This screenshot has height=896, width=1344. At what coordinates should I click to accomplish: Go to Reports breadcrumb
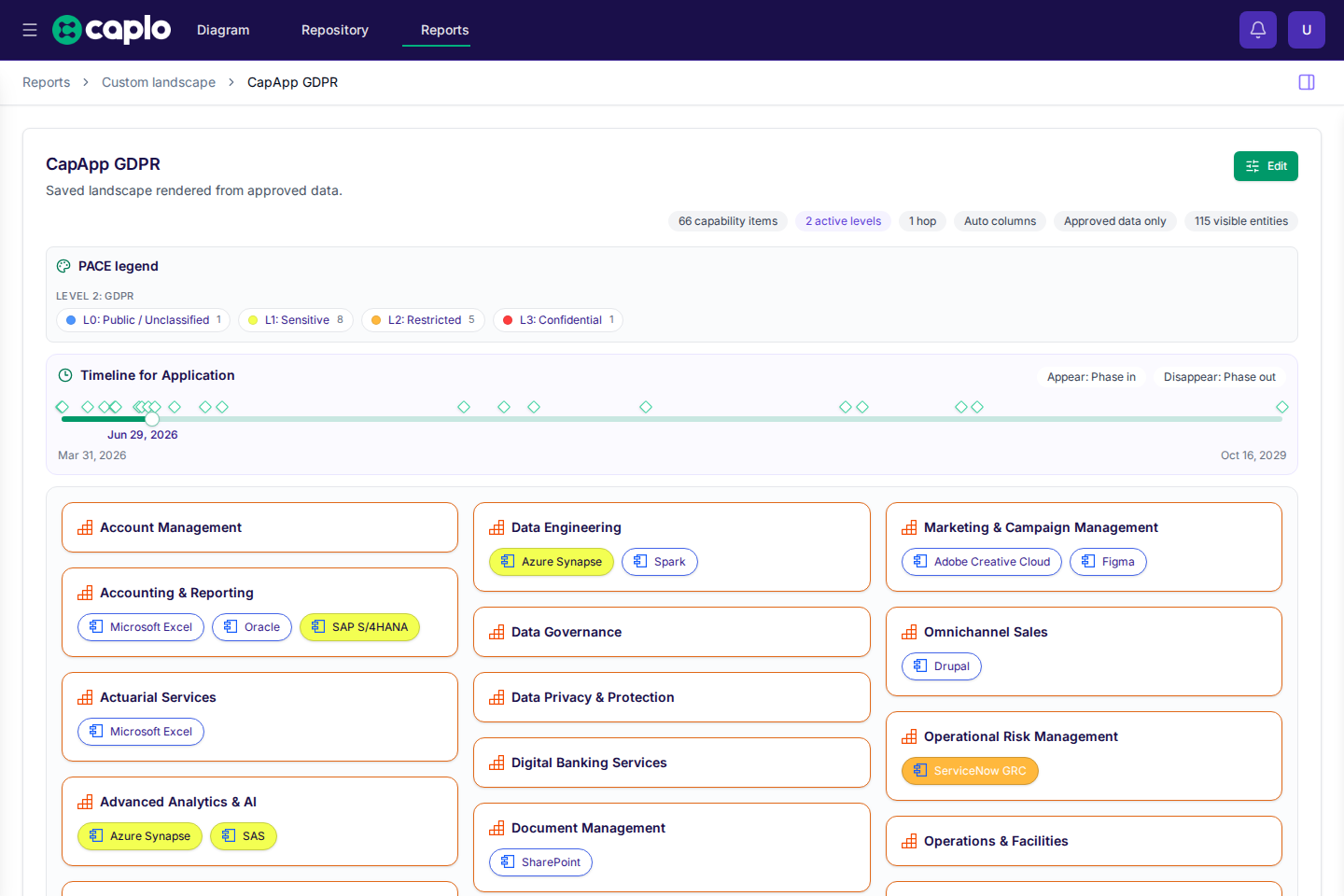coord(46,82)
